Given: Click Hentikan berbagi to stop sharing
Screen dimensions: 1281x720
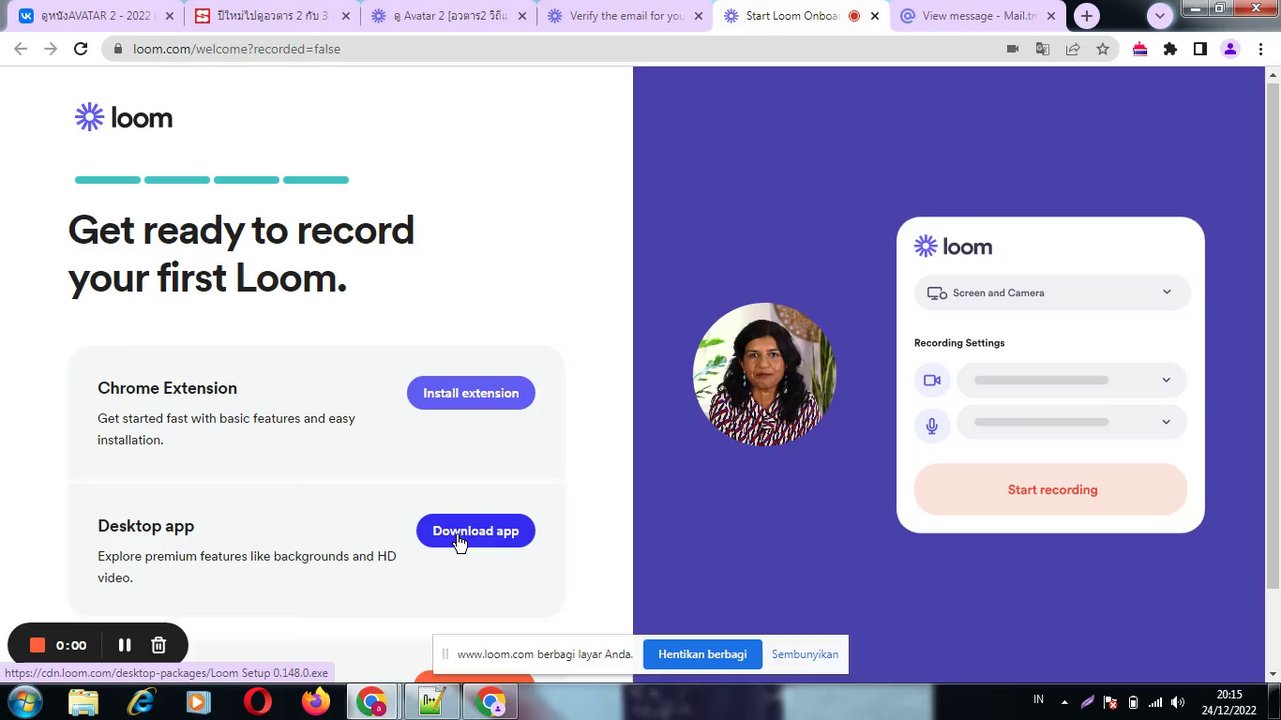Looking at the screenshot, I should coord(702,654).
